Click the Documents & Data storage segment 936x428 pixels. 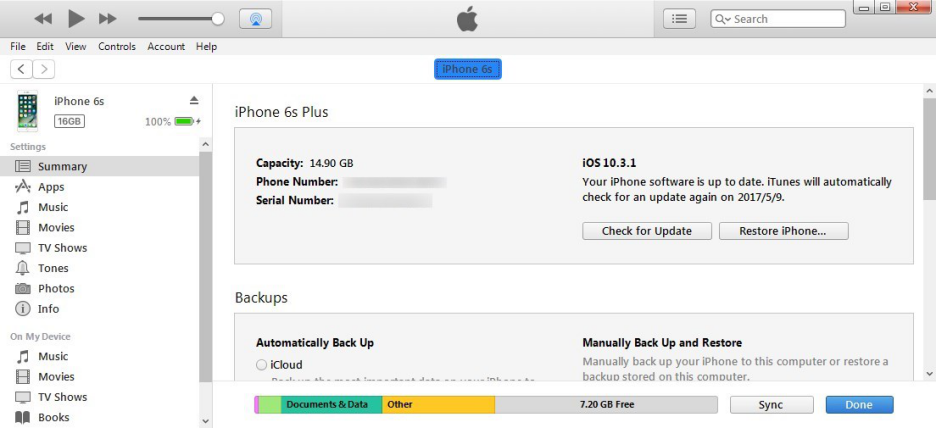point(331,405)
